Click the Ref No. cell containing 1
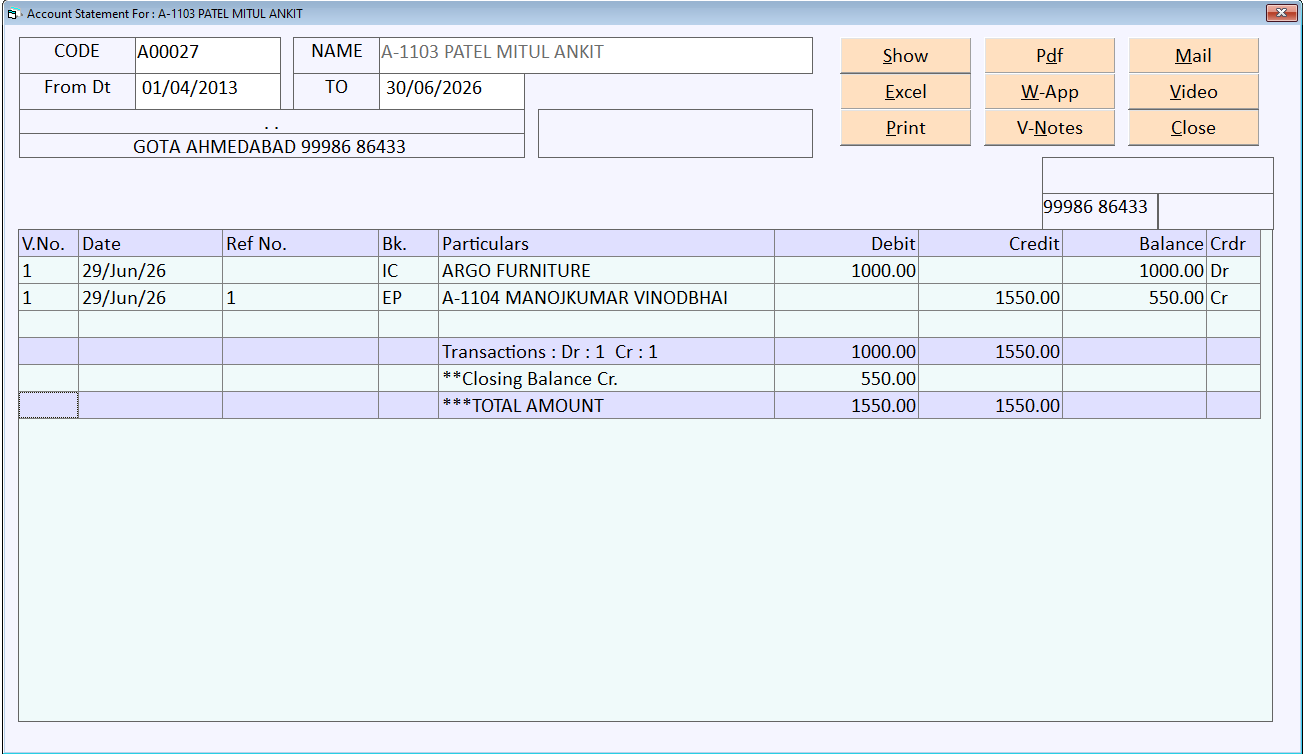This screenshot has width=1303, height=754. 300,298
